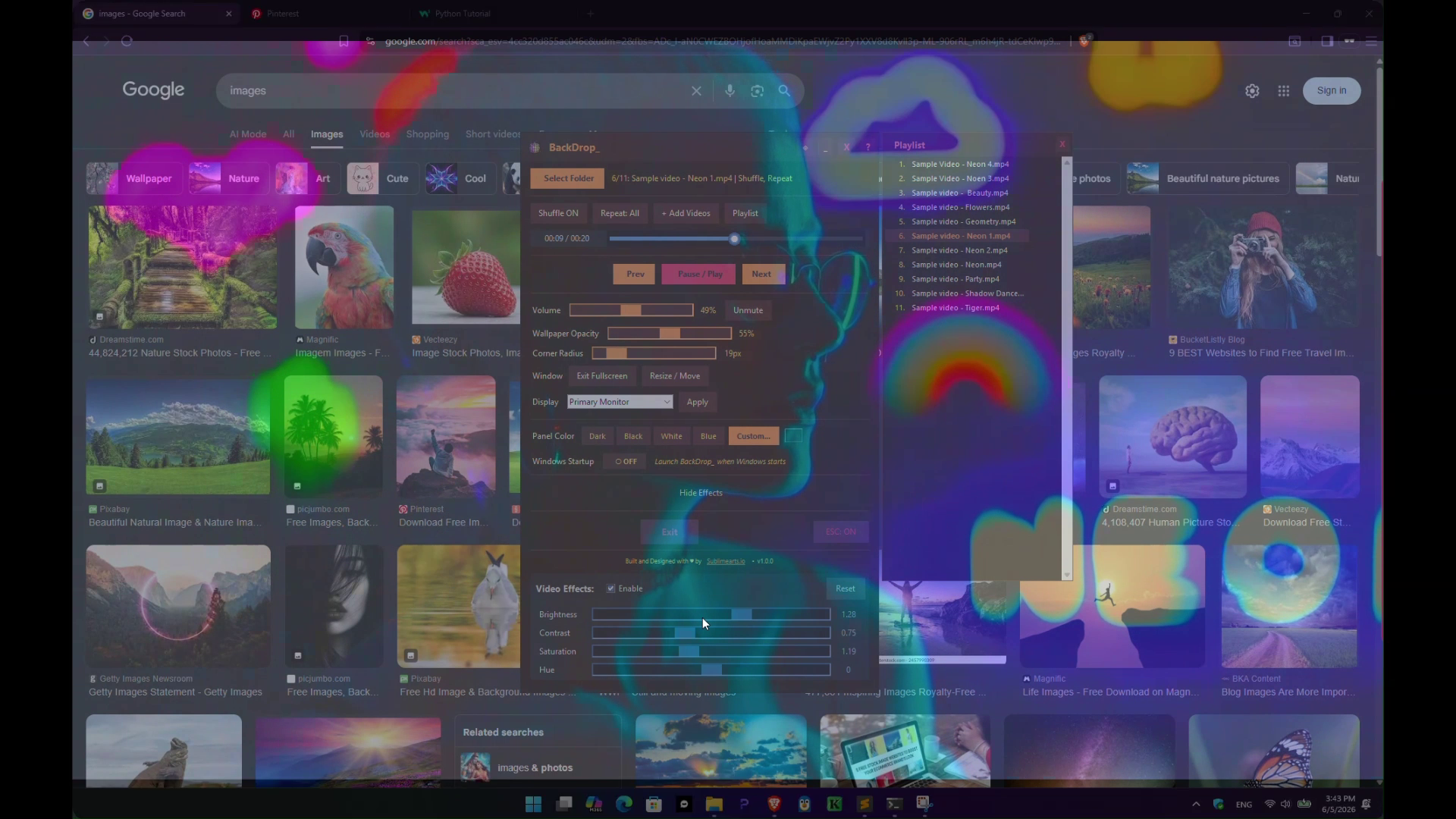The height and width of the screenshot is (819, 1456).
Task: Uncheck the Video Effects Enable checkbox
Action: click(x=610, y=588)
